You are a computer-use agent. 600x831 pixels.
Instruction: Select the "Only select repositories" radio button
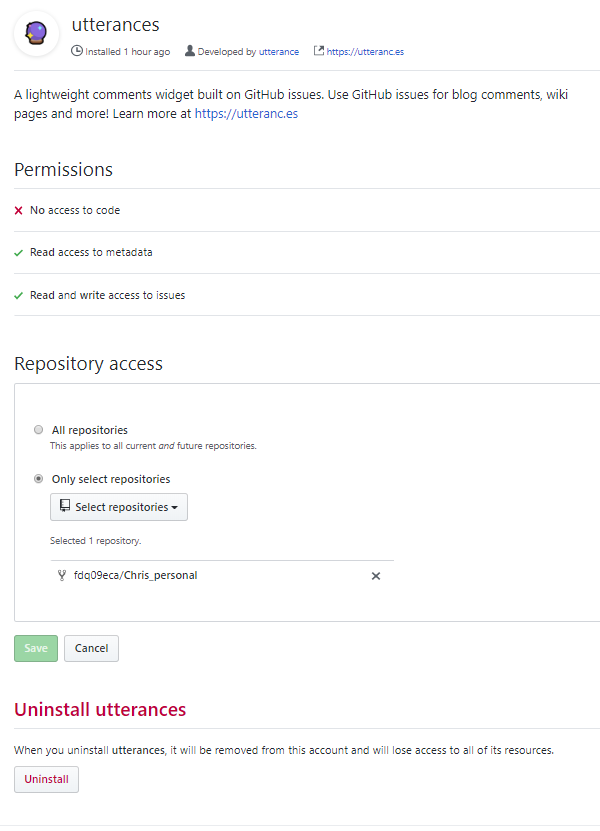(x=38, y=478)
